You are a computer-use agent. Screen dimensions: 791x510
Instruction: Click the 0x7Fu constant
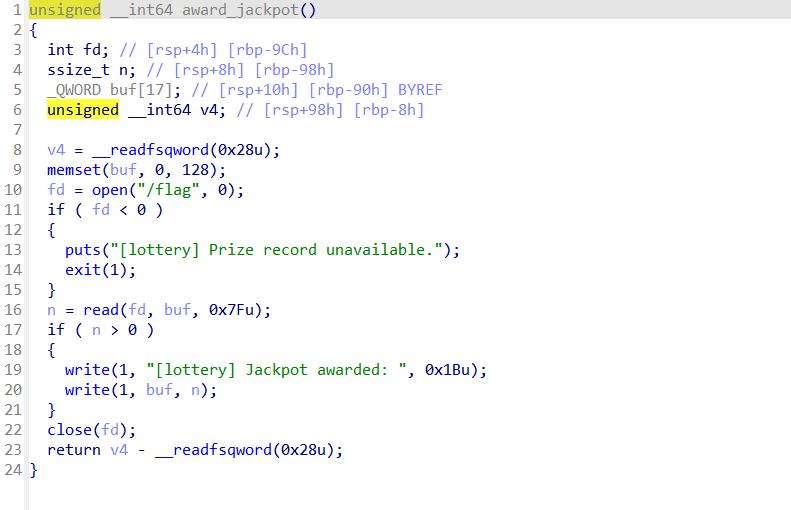pos(231,310)
